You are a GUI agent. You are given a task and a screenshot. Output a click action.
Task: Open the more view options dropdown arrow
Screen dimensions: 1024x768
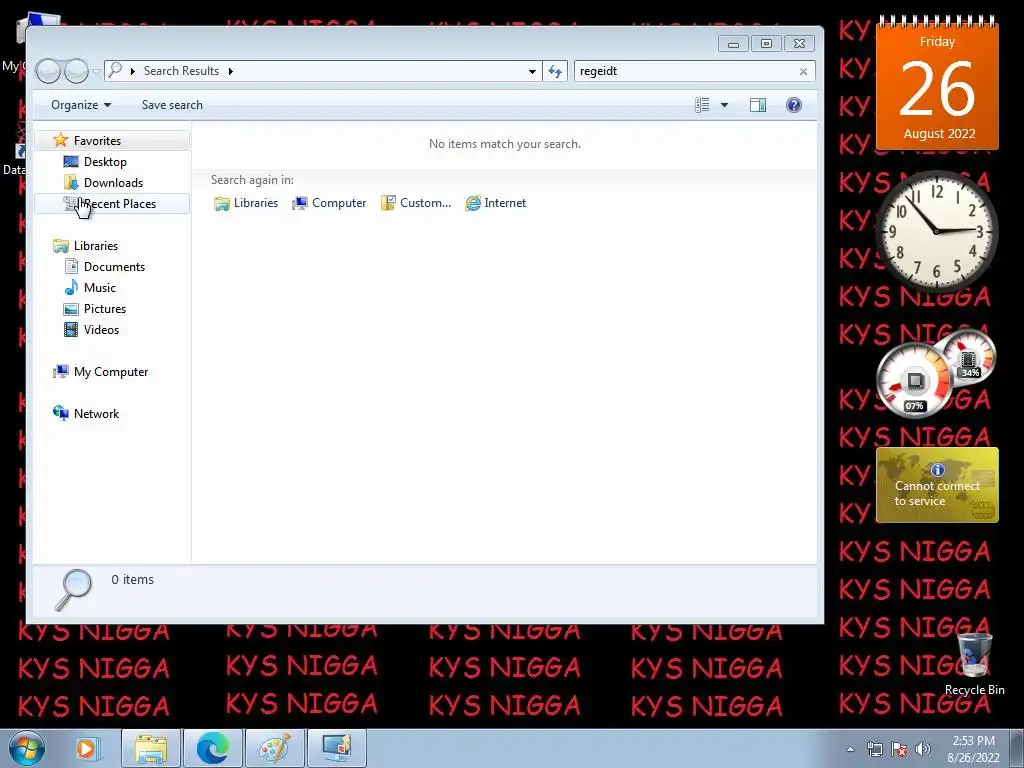coord(724,105)
